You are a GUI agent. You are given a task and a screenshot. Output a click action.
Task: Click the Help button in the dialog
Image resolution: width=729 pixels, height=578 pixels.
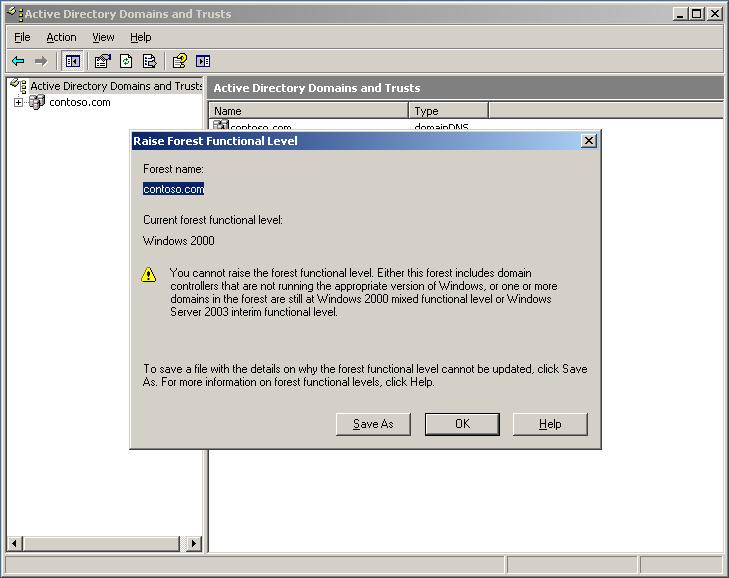point(550,424)
